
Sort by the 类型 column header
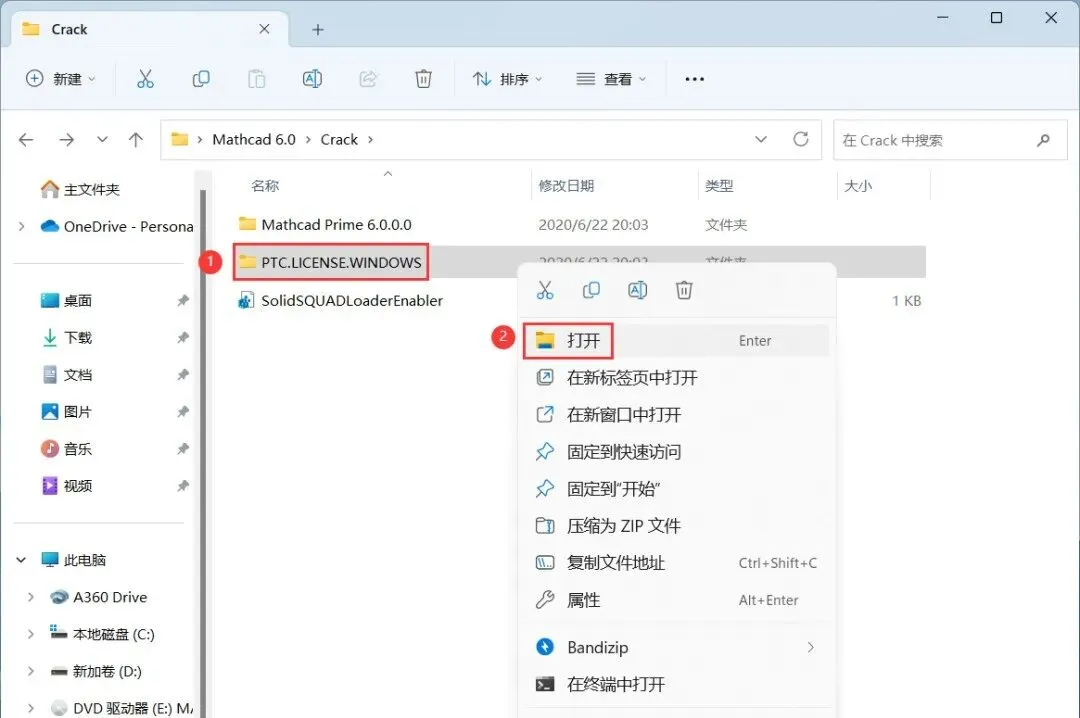click(719, 186)
